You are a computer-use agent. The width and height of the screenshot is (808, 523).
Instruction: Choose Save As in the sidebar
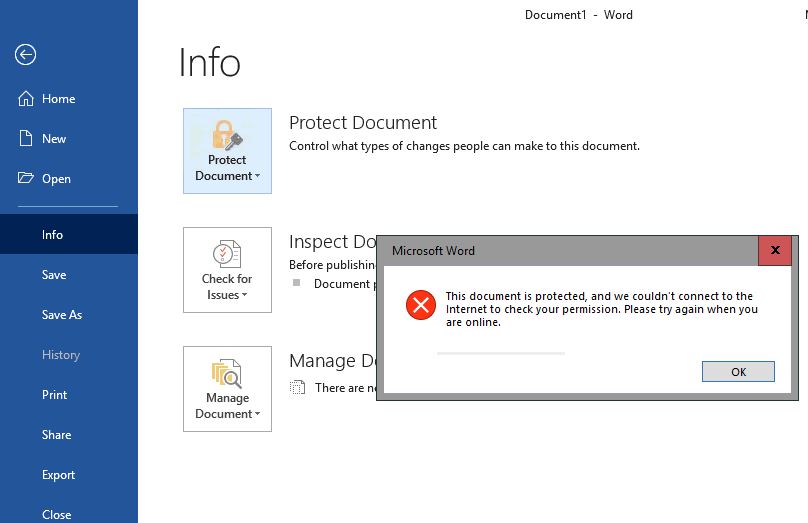click(69, 315)
